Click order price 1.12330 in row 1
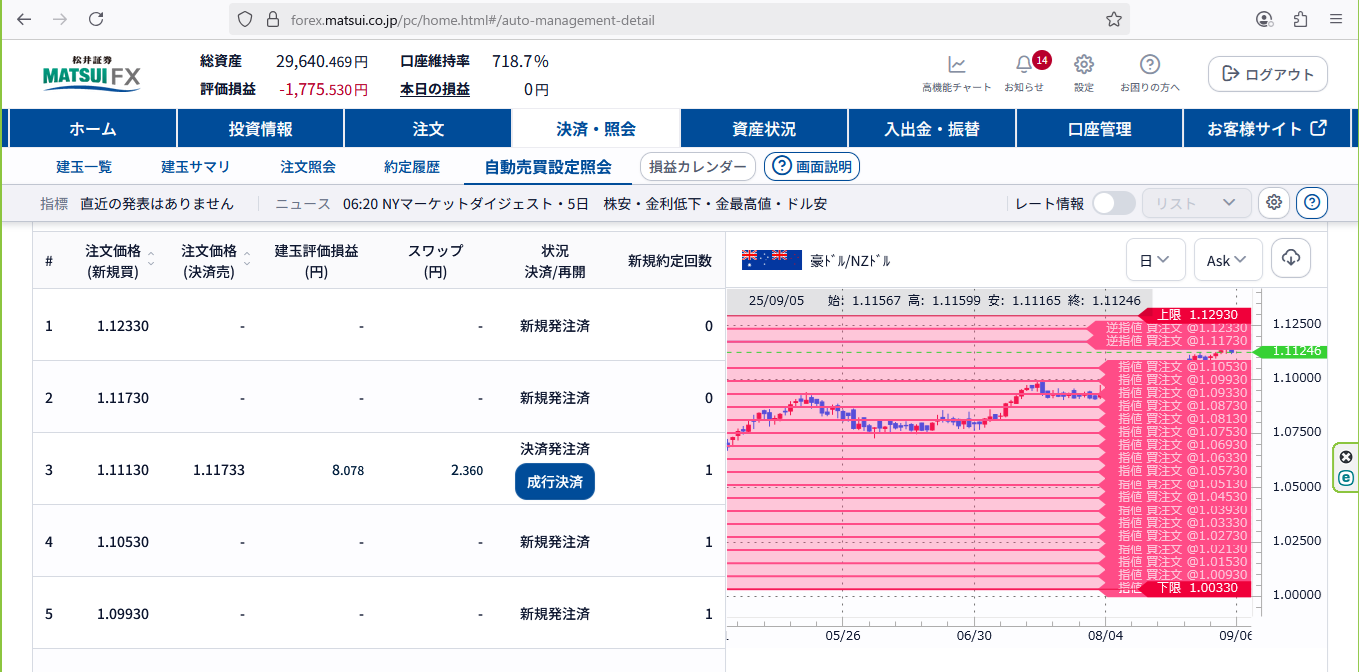This screenshot has width=1359, height=672. click(x=123, y=326)
